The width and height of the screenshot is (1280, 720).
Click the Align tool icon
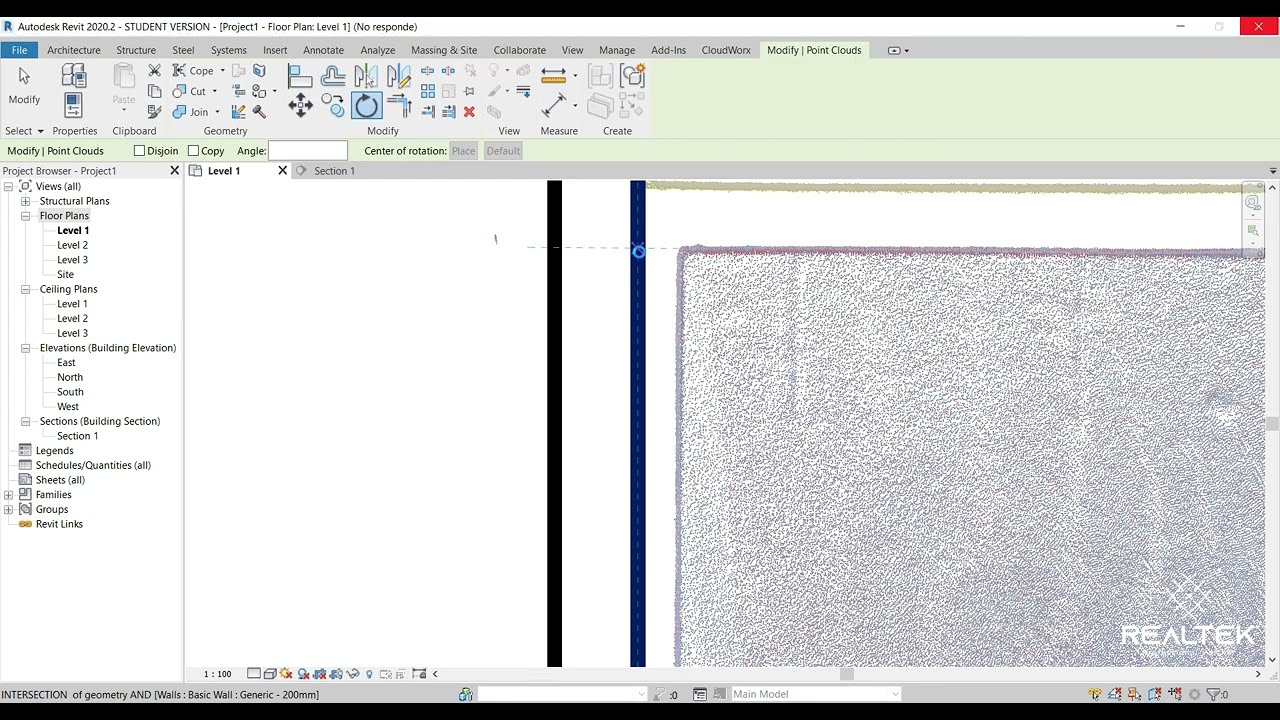click(300, 76)
